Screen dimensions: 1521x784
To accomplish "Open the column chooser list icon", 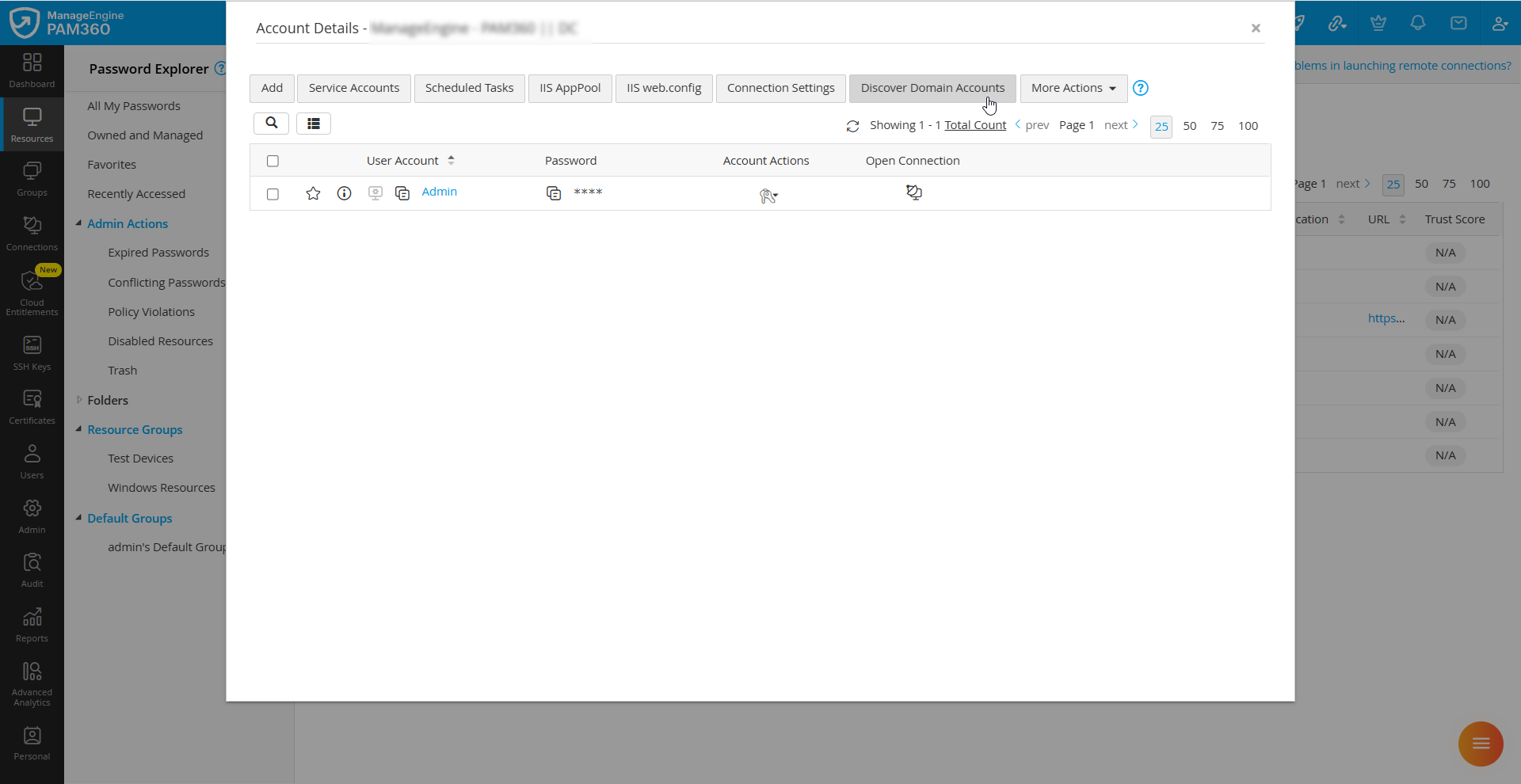I will (313, 124).
